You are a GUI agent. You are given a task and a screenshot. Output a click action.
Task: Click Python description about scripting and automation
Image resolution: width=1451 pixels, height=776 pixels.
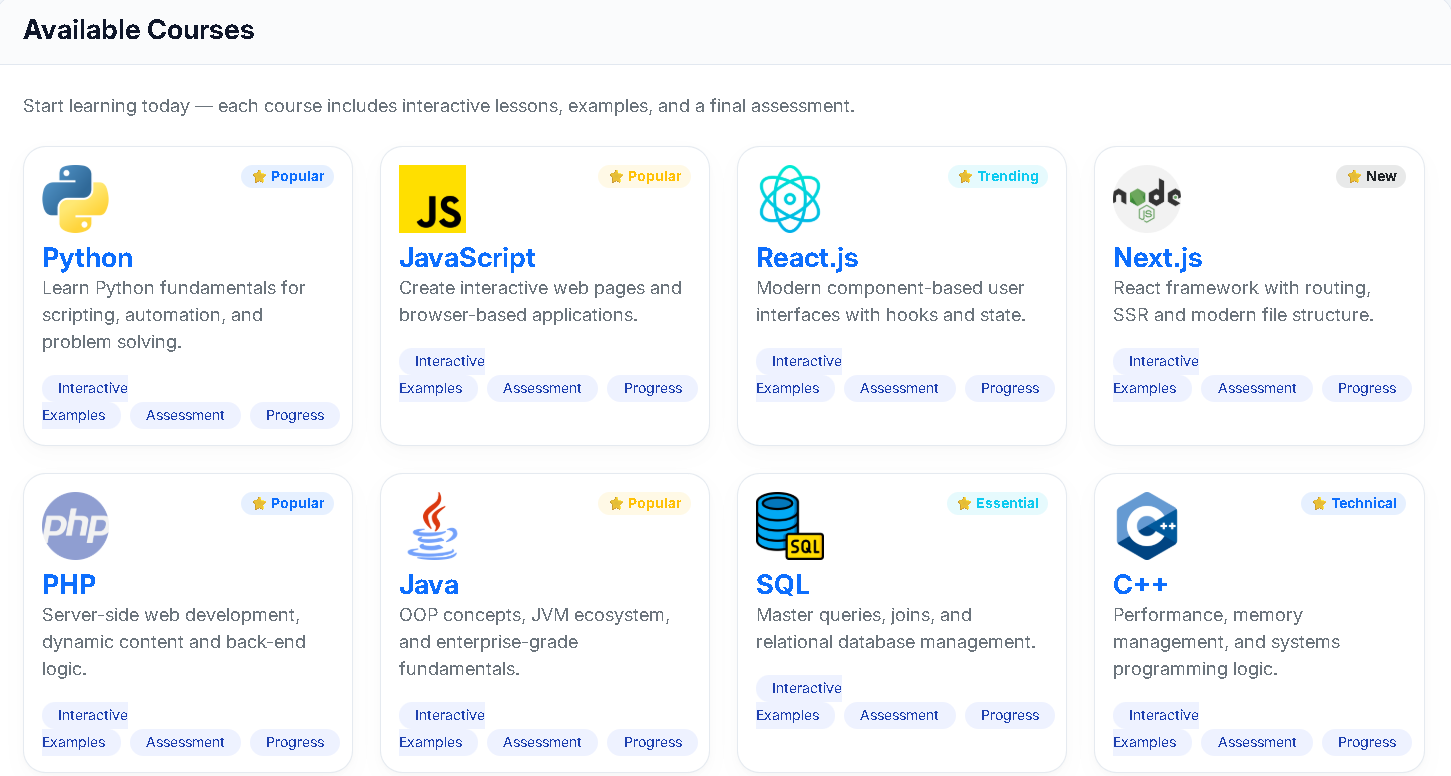174,315
